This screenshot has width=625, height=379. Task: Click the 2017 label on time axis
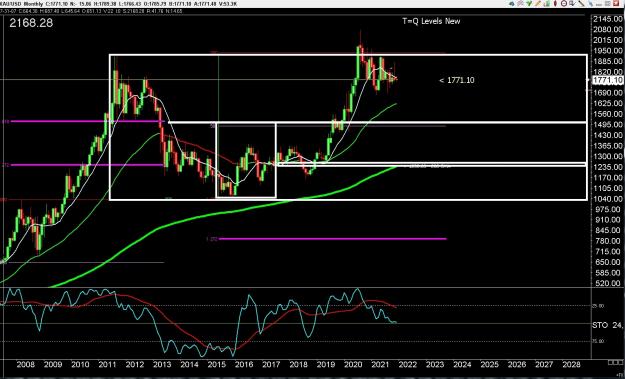[271, 365]
